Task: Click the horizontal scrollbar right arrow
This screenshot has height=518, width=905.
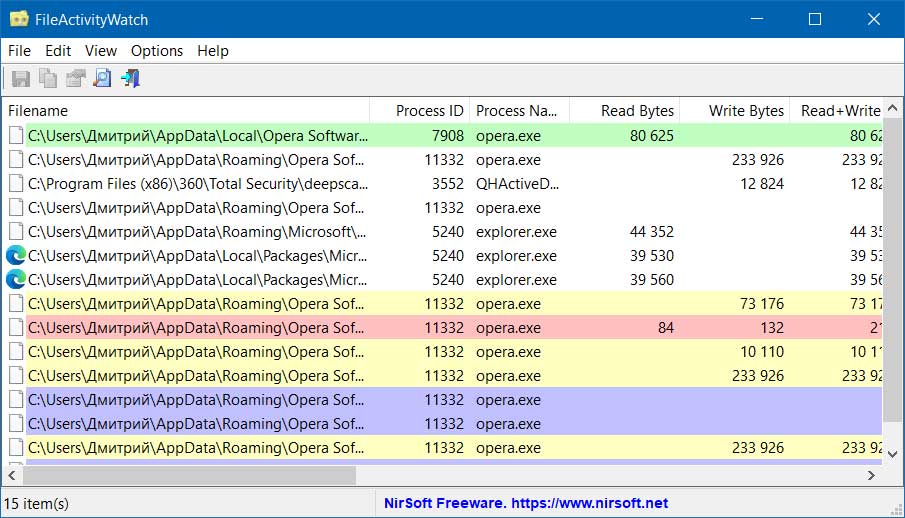Action: click(872, 475)
